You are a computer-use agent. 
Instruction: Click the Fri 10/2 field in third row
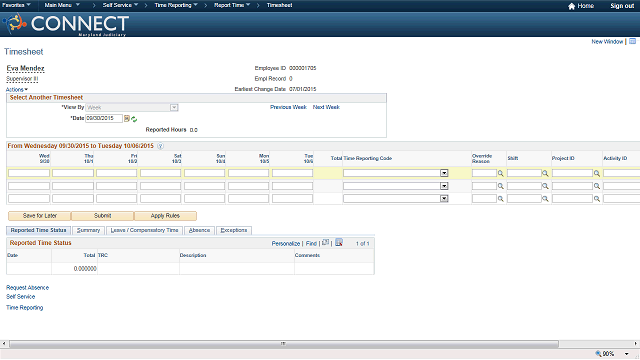coord(116,199)
